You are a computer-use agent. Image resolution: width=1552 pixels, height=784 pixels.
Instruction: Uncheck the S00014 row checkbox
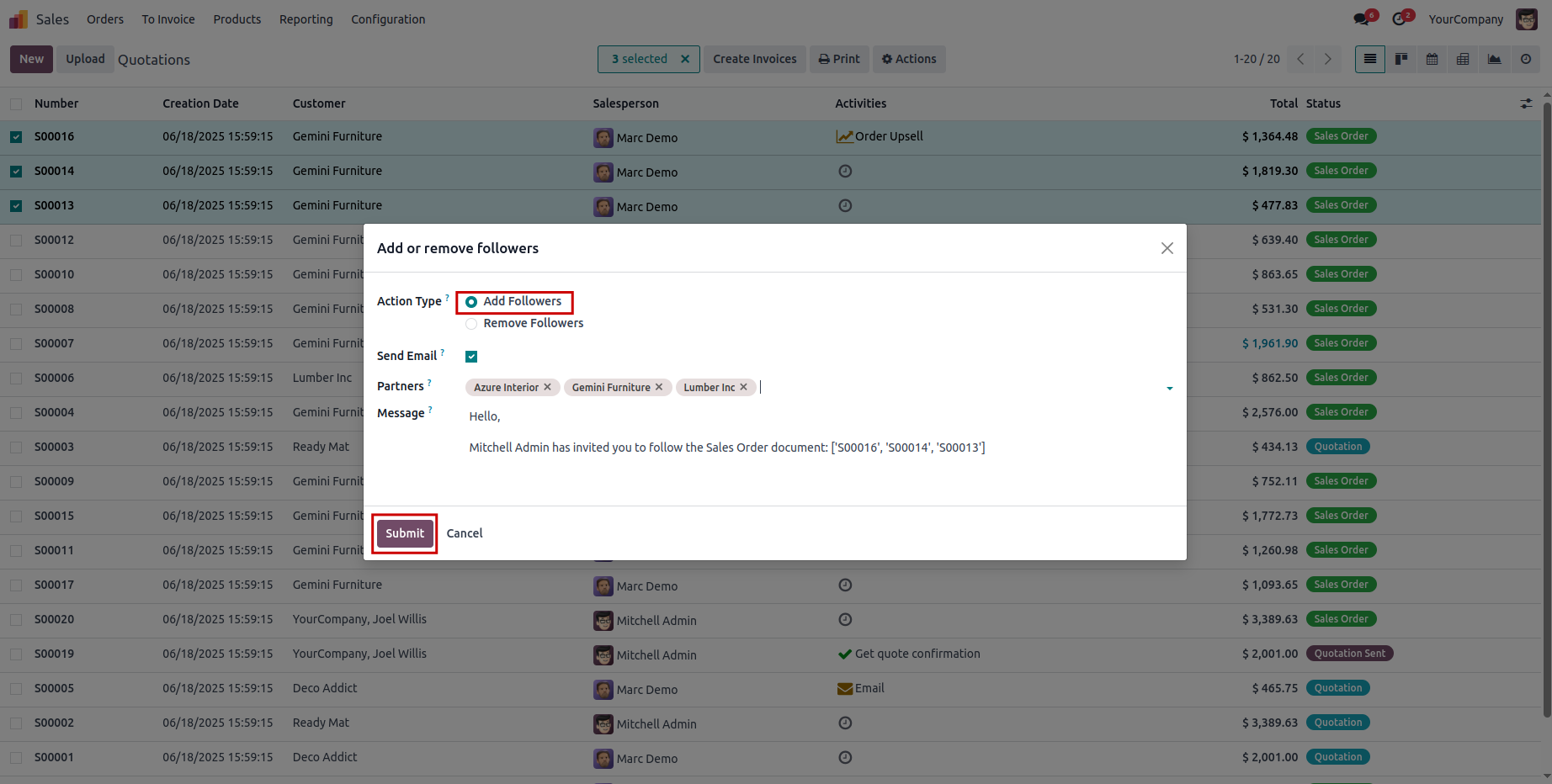pos(16,171)
